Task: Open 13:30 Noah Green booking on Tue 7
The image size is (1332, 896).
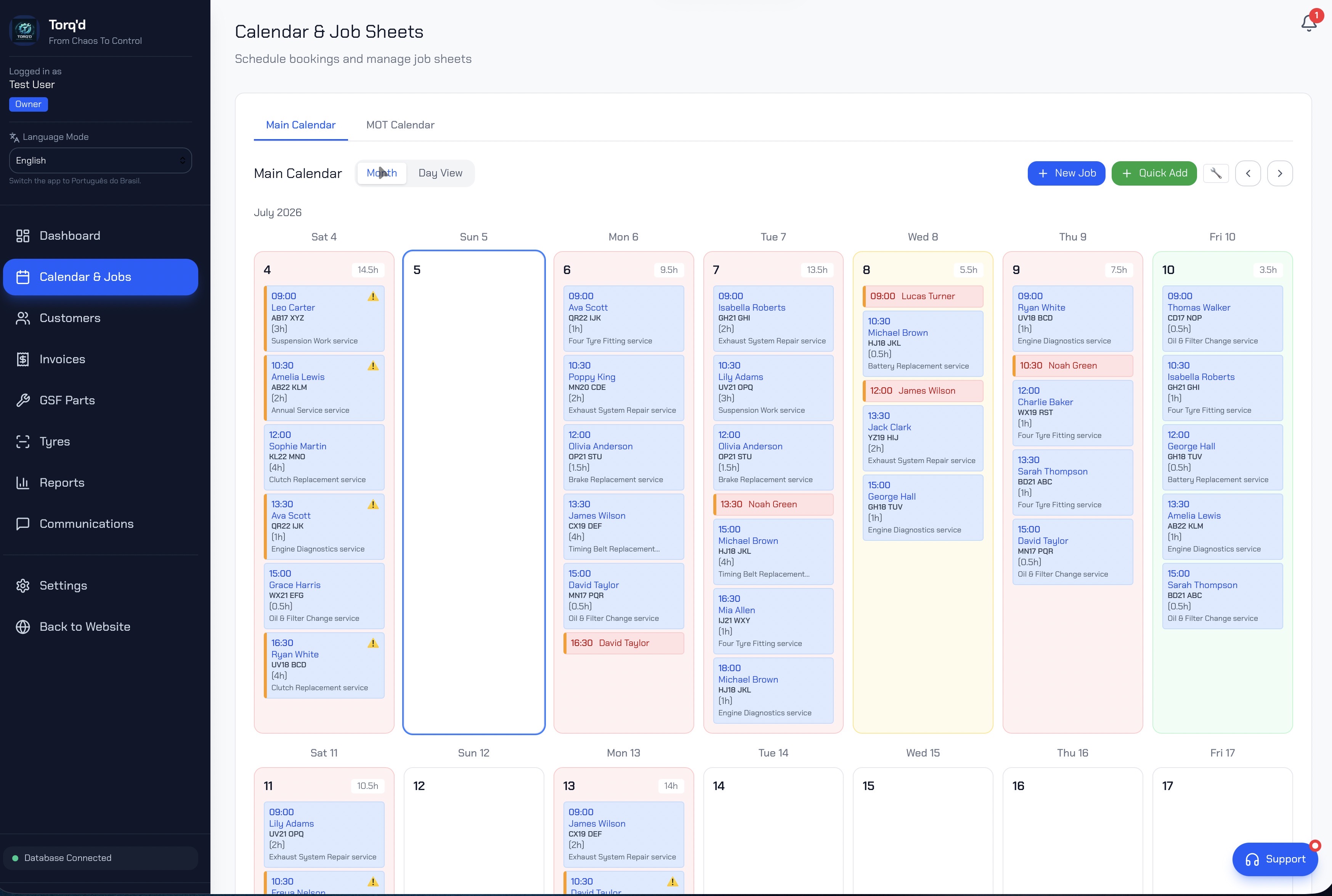Action: [x=773, y=505]
